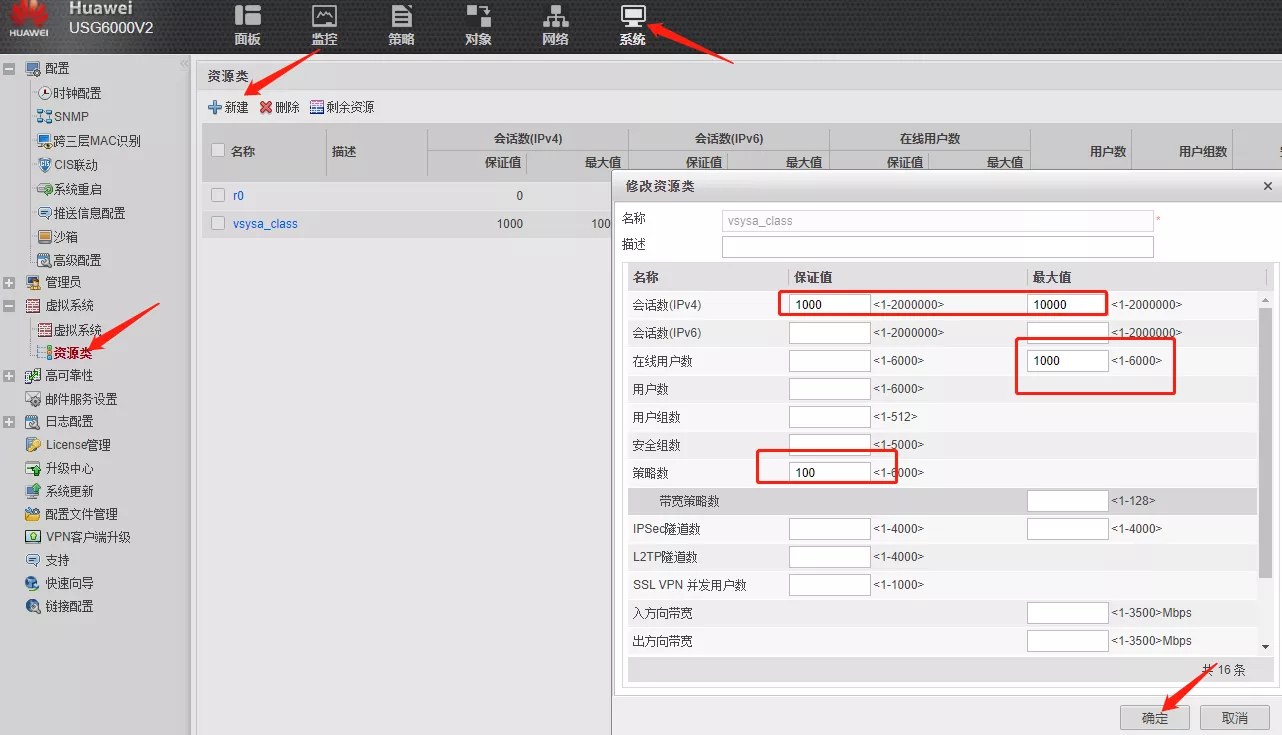Open the 对象 object icon
1282x735 pixels.
point(478,17)
